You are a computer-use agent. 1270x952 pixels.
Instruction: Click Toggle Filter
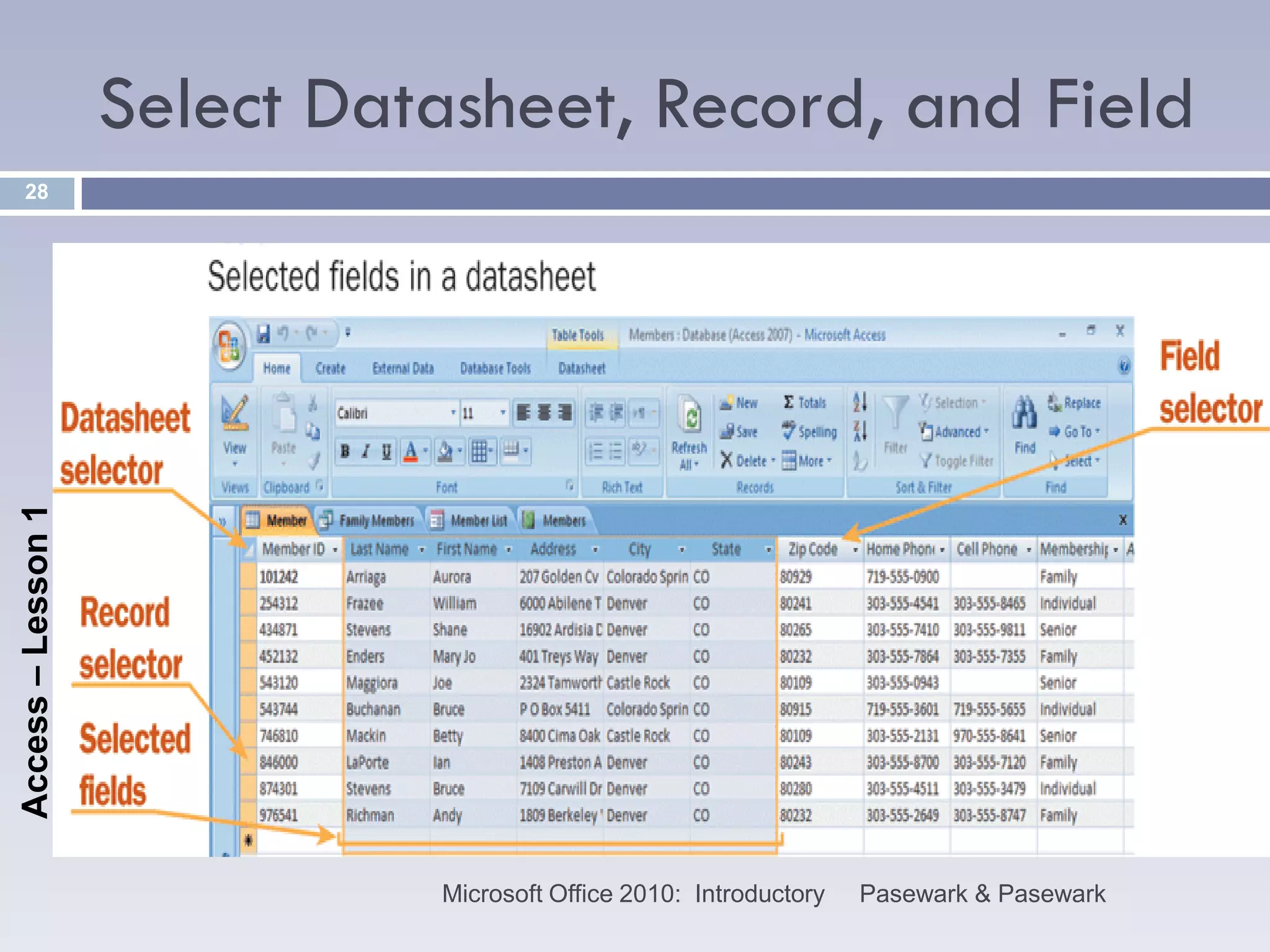(x=956, y=461)
